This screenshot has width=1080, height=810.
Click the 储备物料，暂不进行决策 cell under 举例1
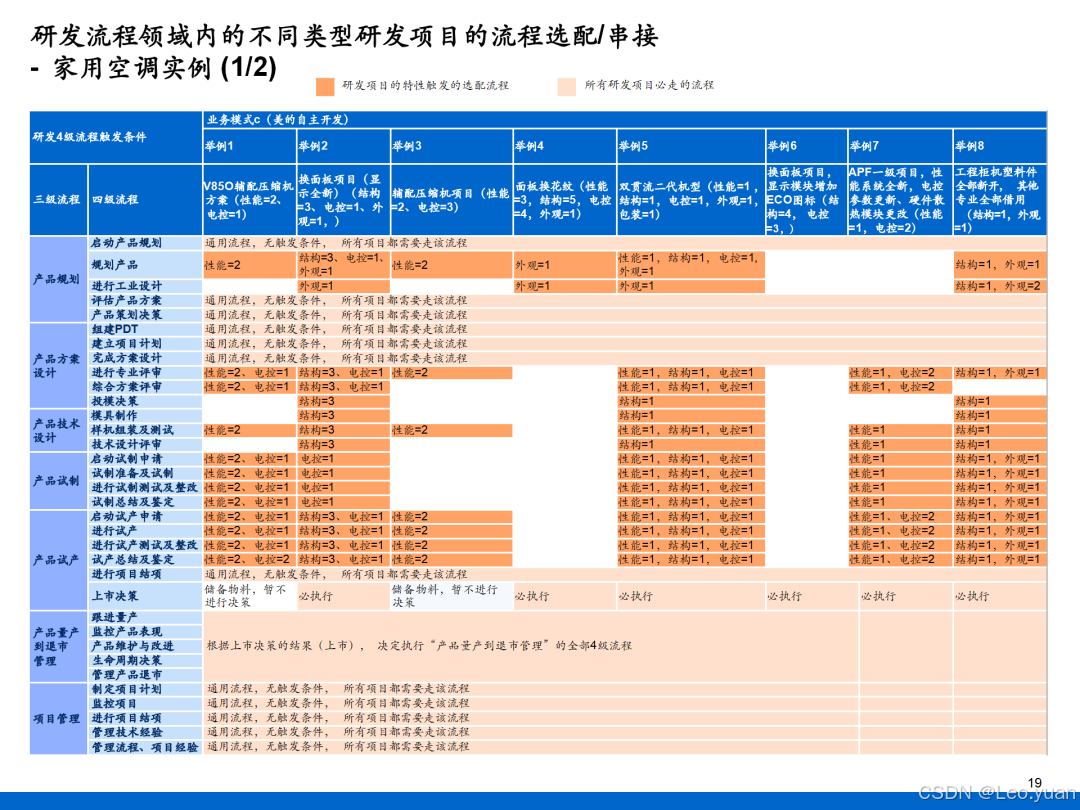[x=249, y=596]
